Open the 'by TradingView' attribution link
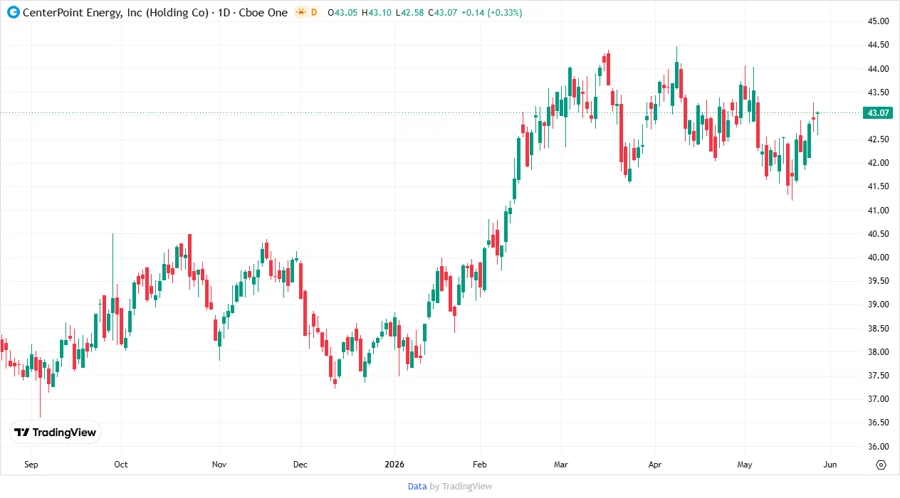 point(461,487)
